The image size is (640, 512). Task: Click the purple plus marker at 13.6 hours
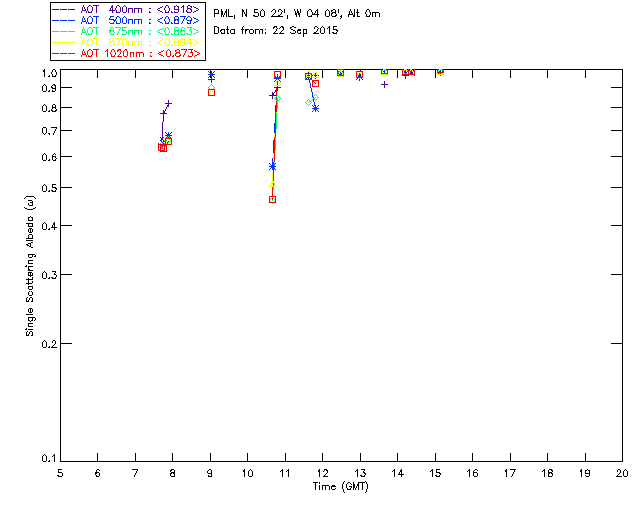pyautogui.click(x=384, y=85)
